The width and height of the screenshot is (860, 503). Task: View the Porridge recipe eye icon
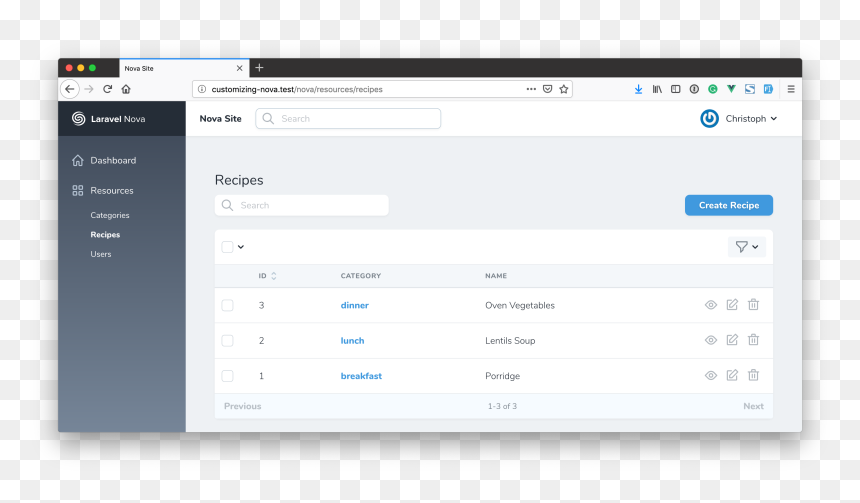(x=711, y=376)
